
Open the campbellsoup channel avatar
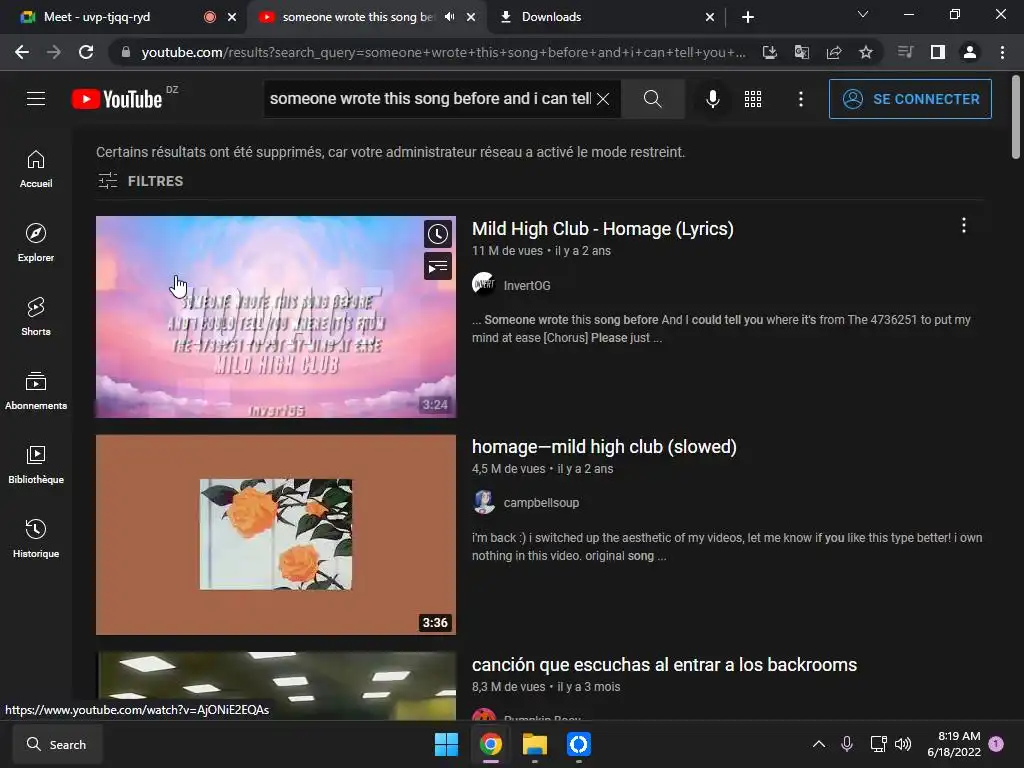(x=483, y=502)
